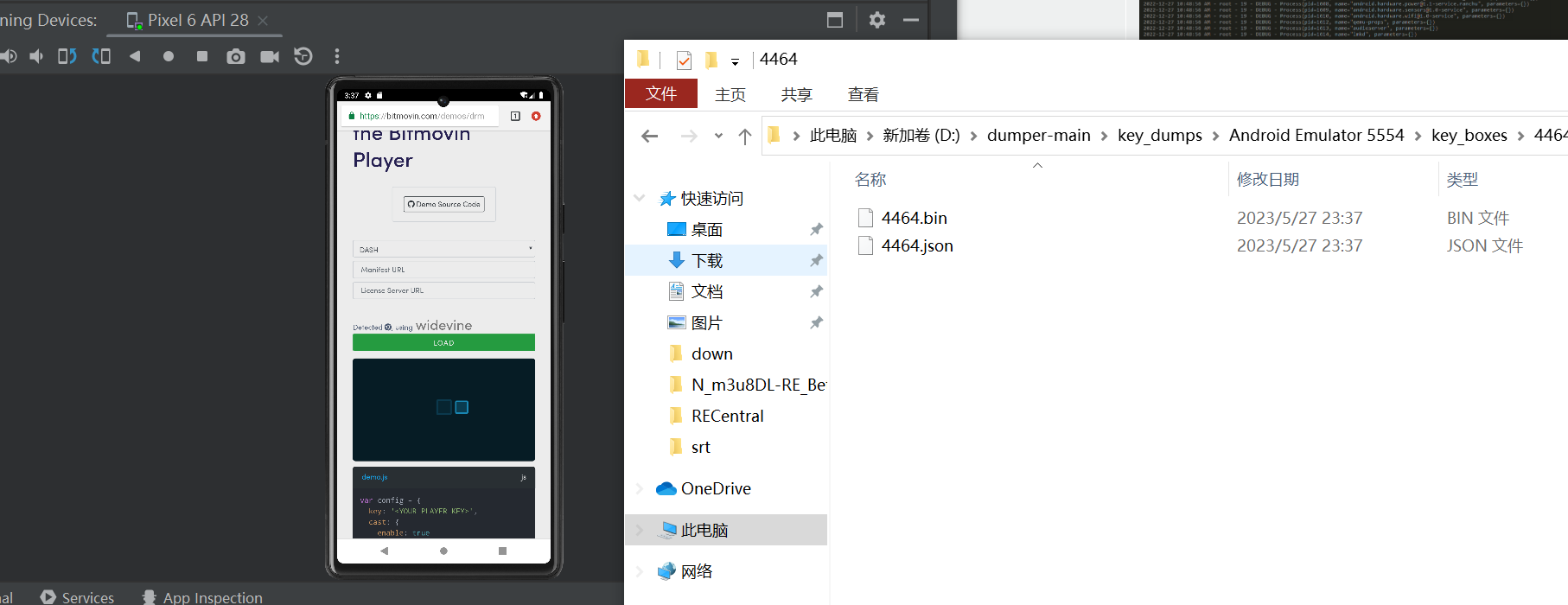Screen dimensions: 1568x605
Task: Open the App Inspection tool window
Action: tap(202, 597)
